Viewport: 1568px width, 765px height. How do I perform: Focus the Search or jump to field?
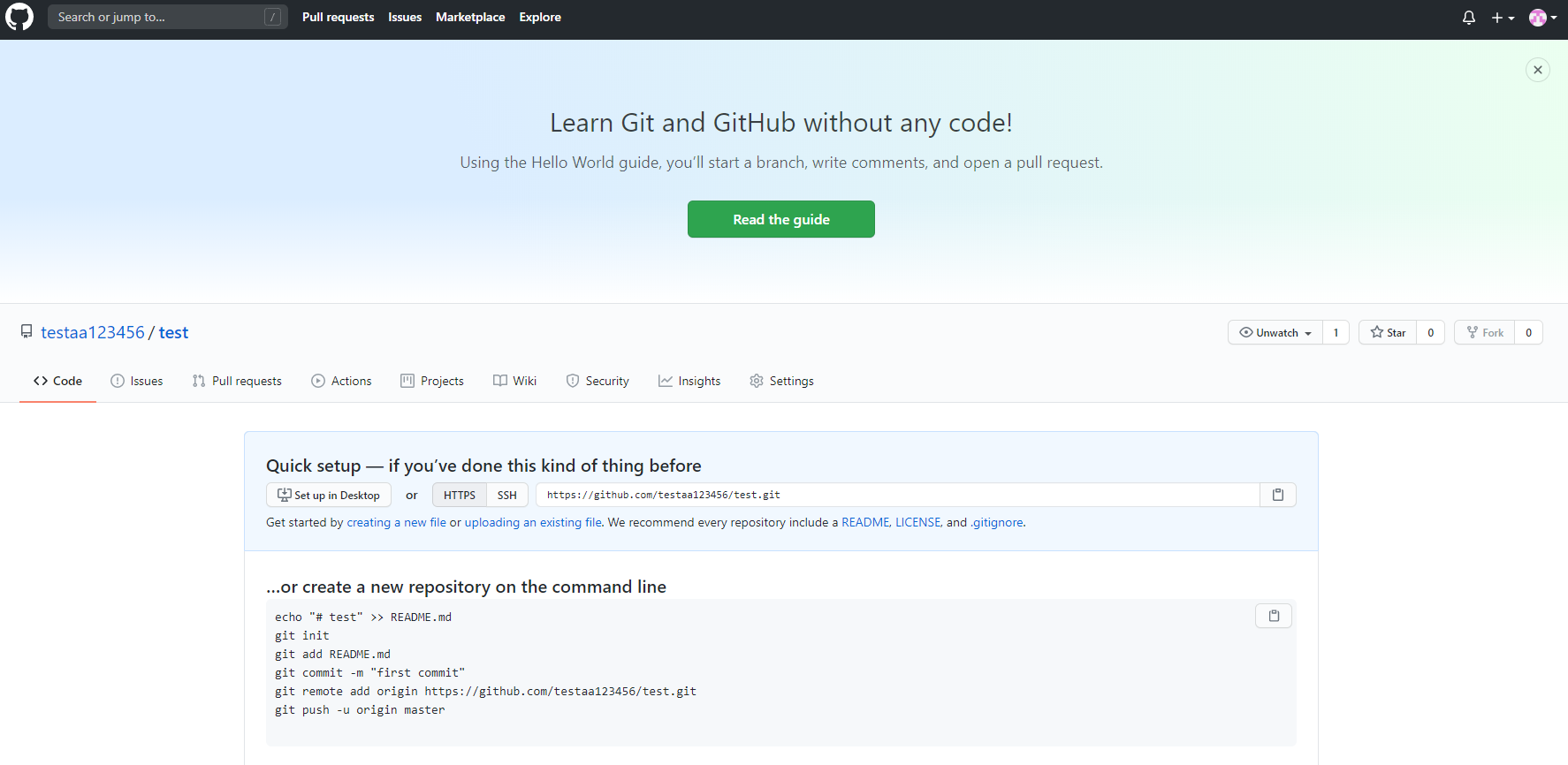pos(168,17)
